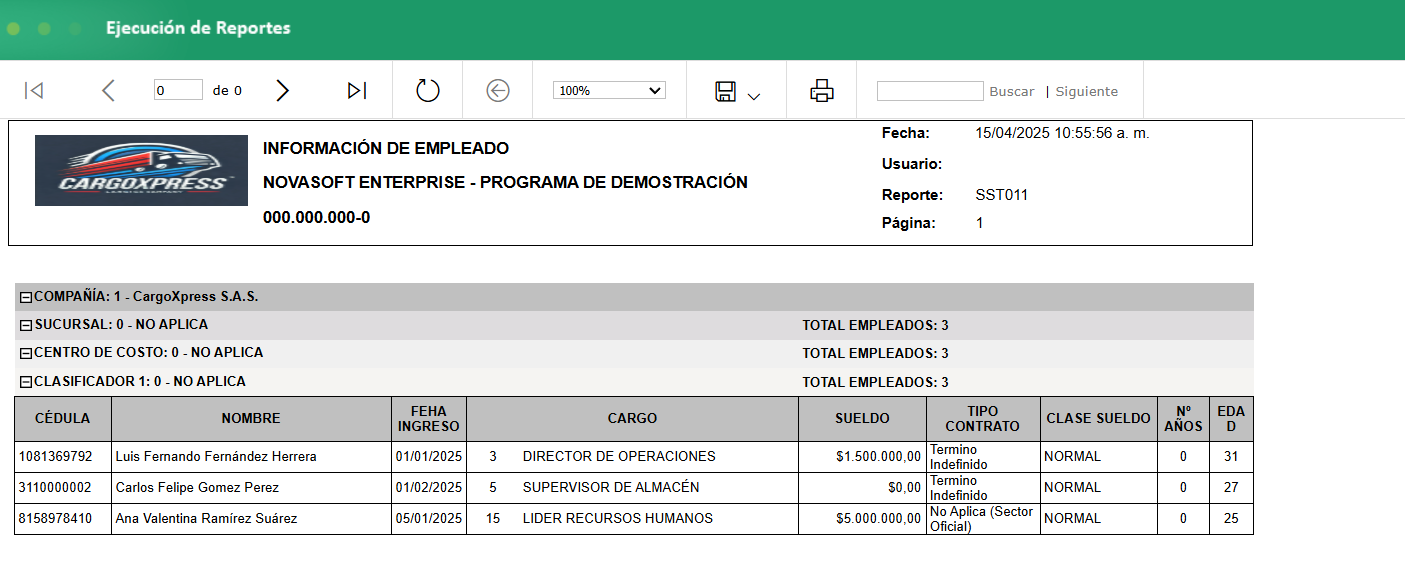
Task: Collapse the CENTRO DE COSTO group
Action: click(27, 353)
